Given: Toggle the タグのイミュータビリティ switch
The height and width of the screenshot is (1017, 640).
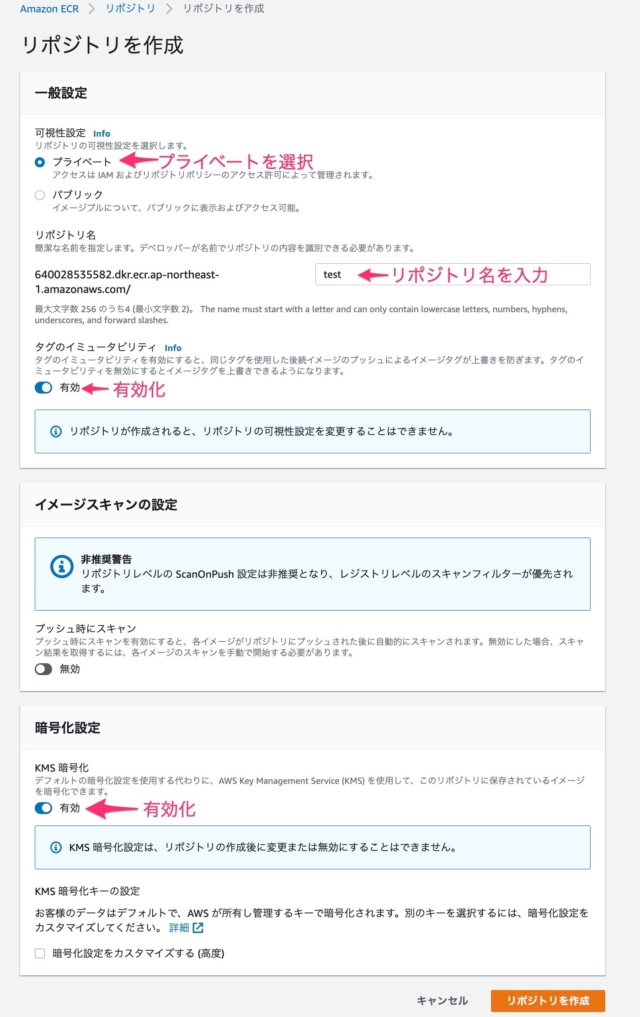Looking at the screenshot, I should click(43, 388).
